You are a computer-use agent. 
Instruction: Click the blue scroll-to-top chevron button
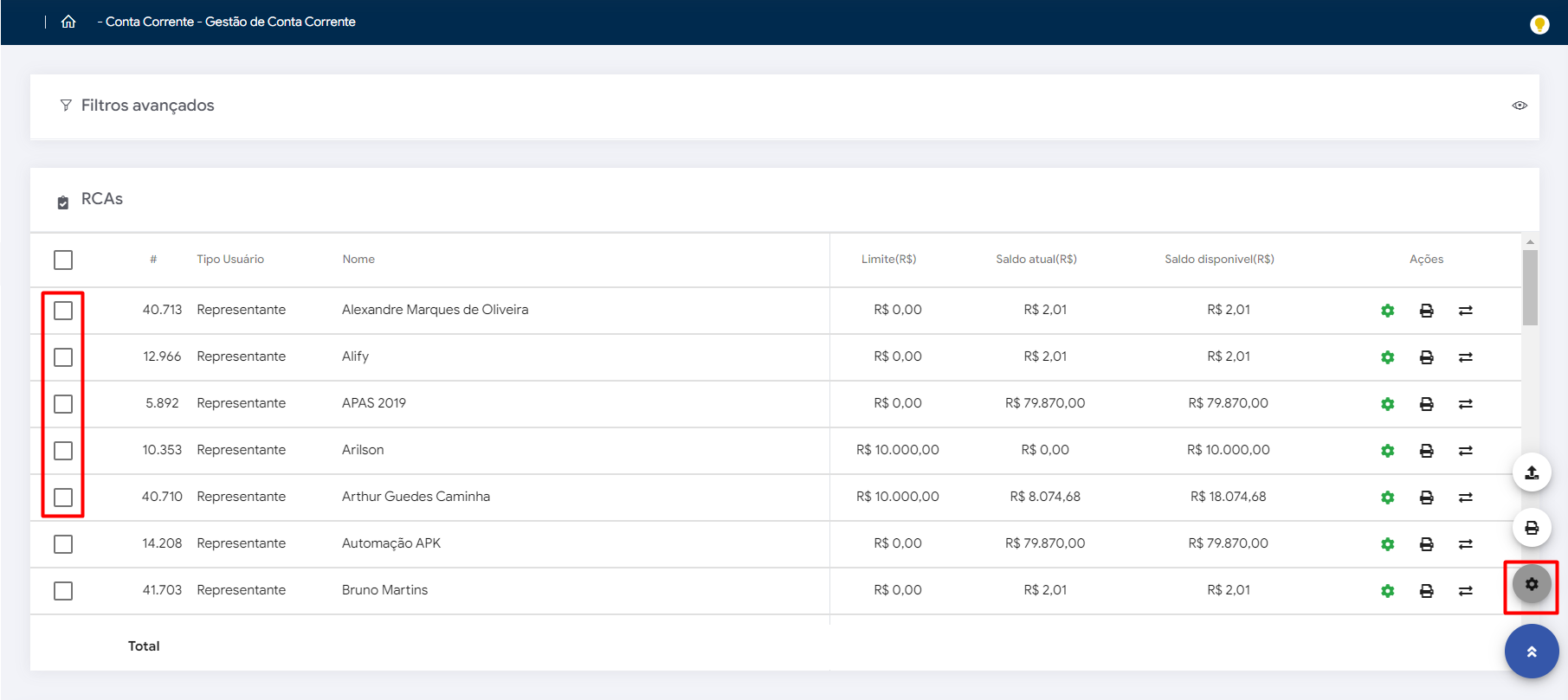(x=1531, y=652)
